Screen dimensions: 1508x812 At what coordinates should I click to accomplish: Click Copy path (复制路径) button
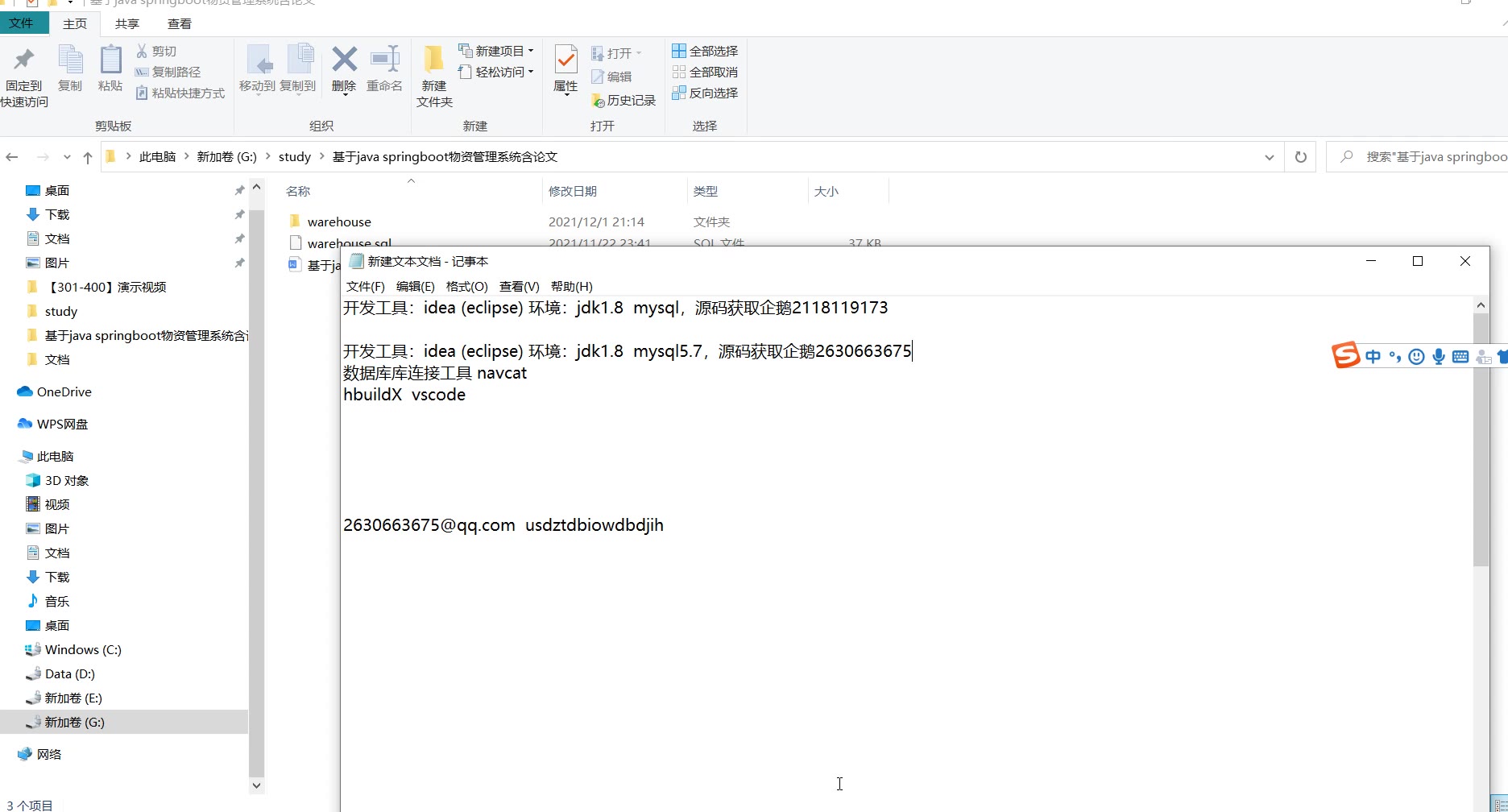click(x=168, y=72)
